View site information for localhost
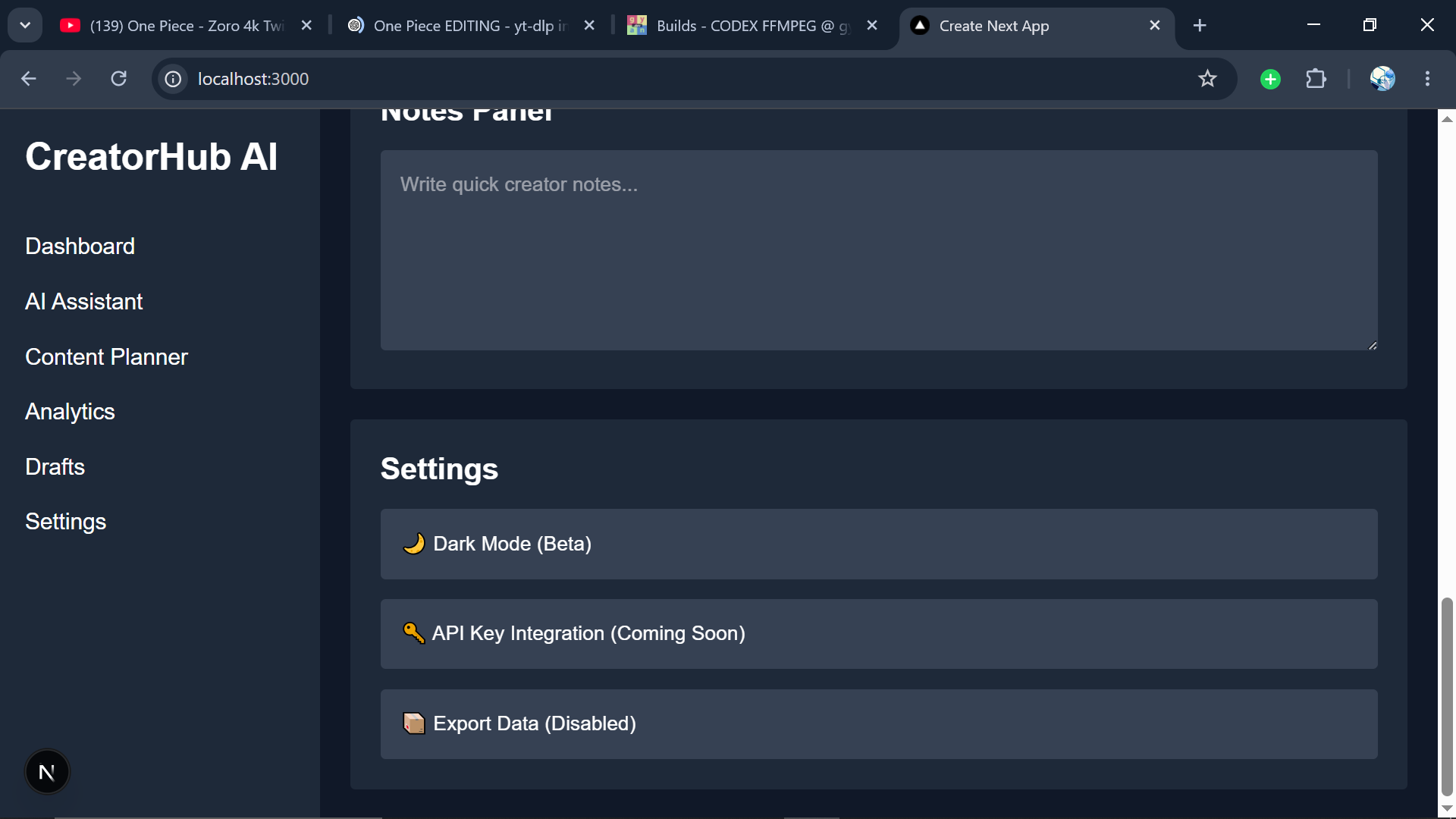The width and height of the screenshot is (1456, 819). [x=174, y=79]
